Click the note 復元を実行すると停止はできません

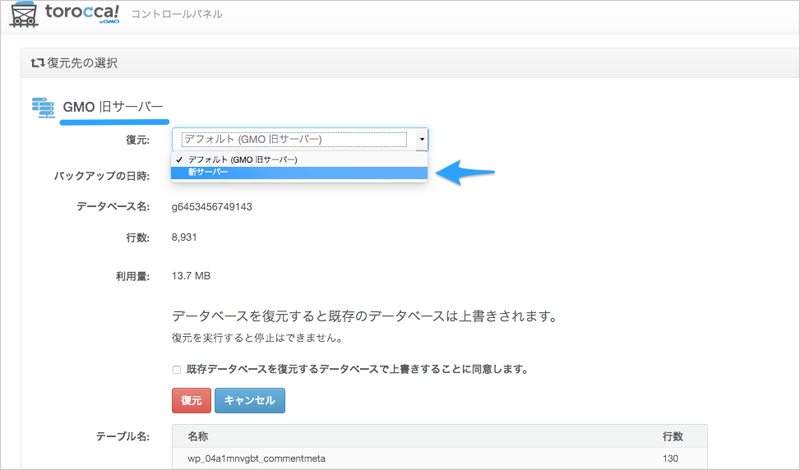click(x=257, y=338)
